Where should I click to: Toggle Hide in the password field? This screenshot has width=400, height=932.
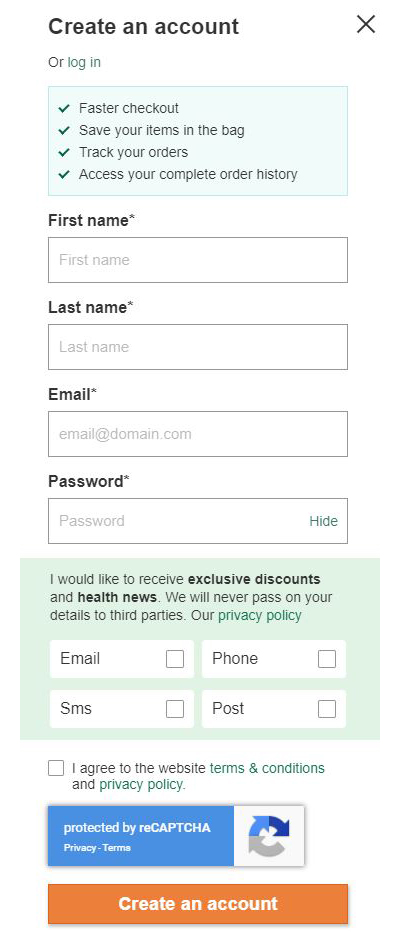323,521
